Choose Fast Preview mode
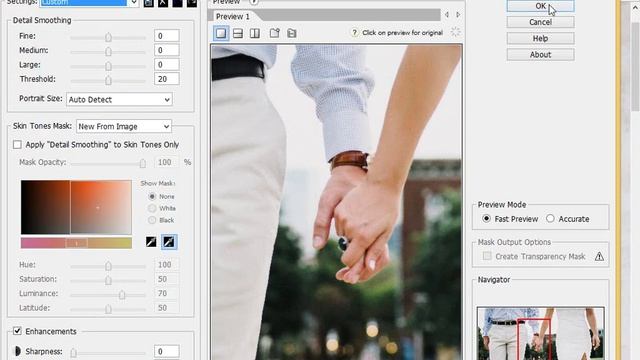Image resolution: width=640 pixels, height=360 pixels. coord(486,218)
